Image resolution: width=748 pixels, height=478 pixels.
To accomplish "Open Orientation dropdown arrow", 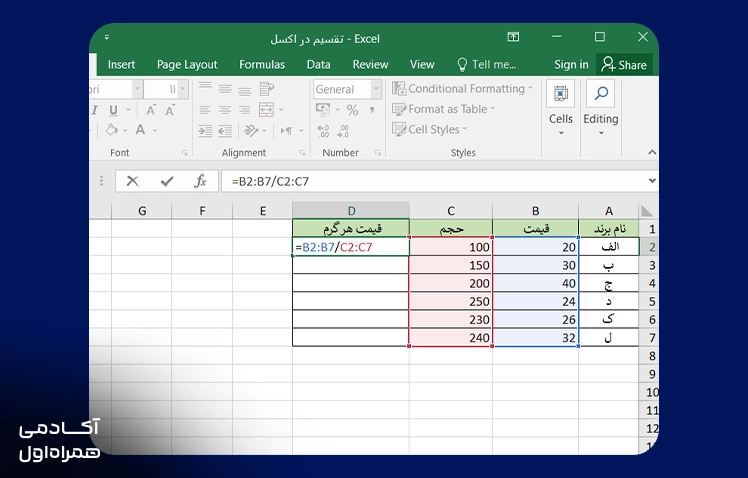I will (264, 130).
